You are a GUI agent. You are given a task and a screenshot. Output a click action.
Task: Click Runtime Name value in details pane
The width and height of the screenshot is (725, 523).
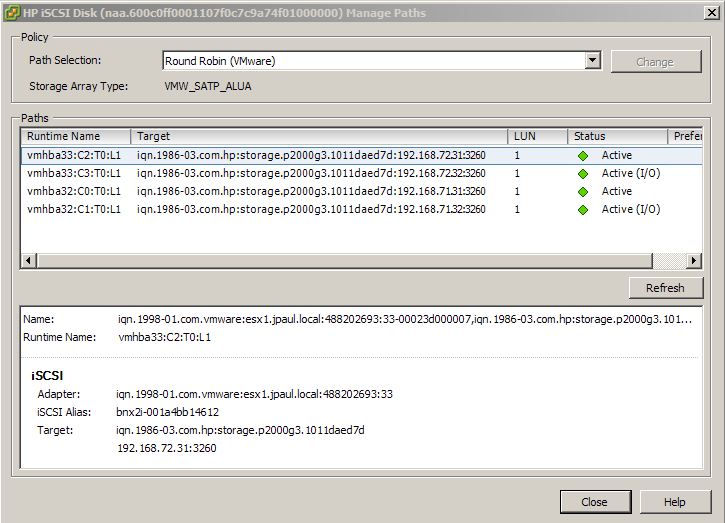click(x=165, y=337)
